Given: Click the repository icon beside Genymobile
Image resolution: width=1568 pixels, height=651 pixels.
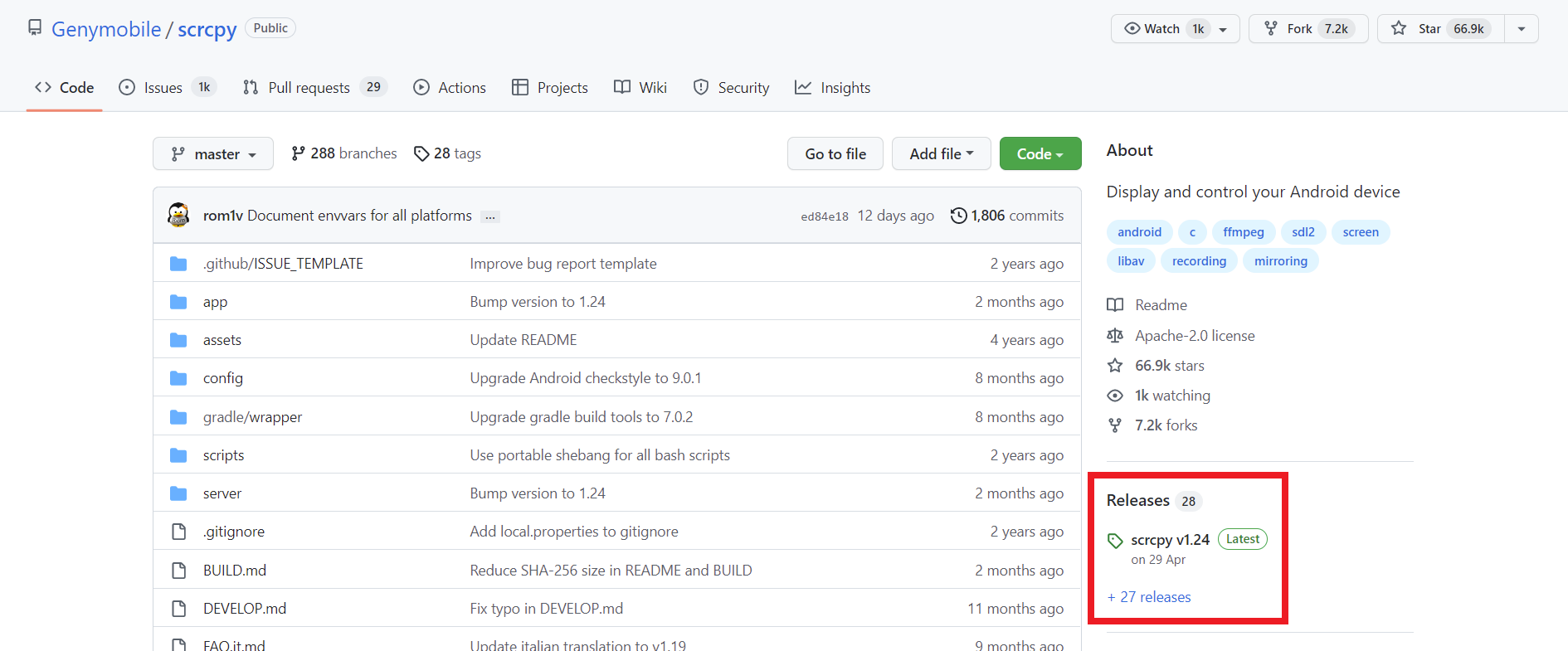Looking at the screenshot, I should pos(35,28).
